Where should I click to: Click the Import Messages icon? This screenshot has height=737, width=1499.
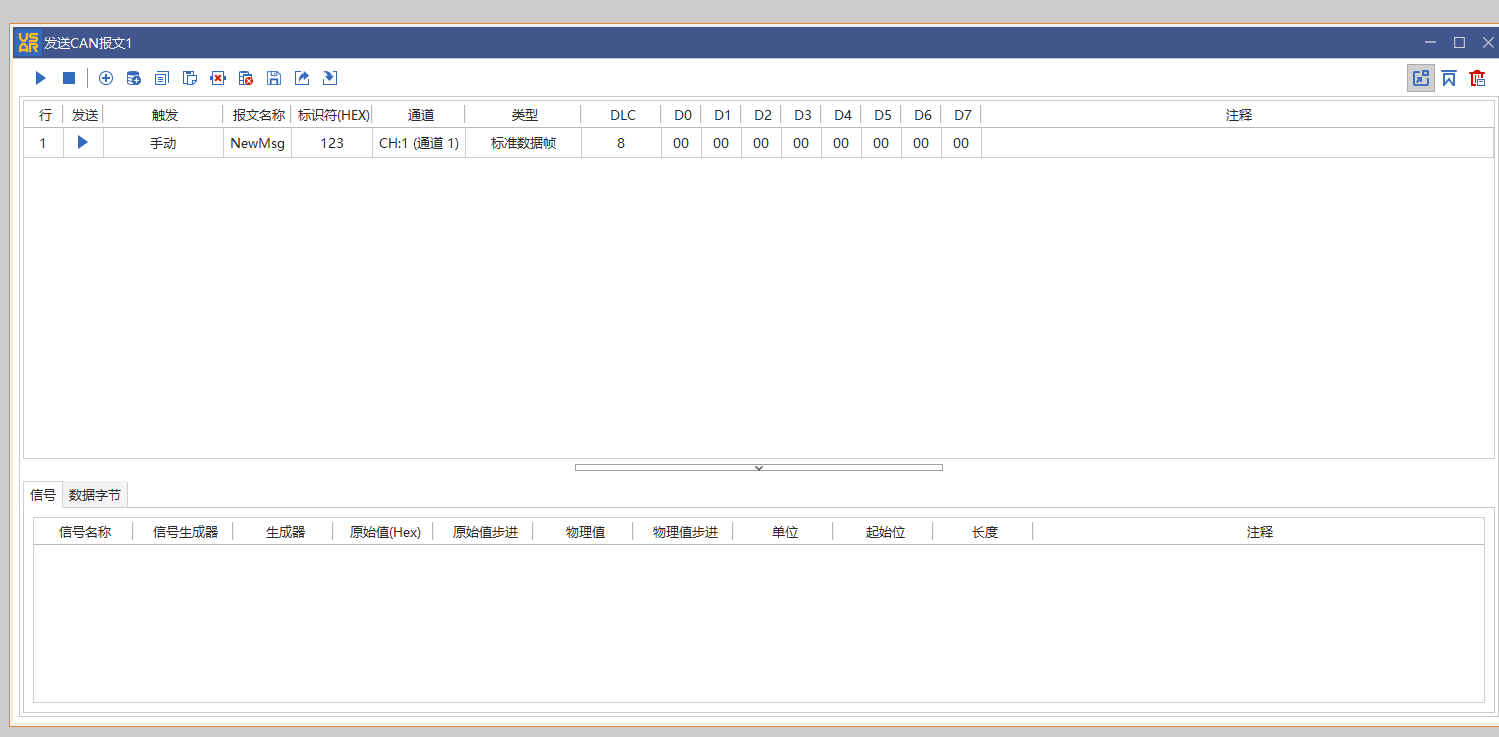coord(330,78)
